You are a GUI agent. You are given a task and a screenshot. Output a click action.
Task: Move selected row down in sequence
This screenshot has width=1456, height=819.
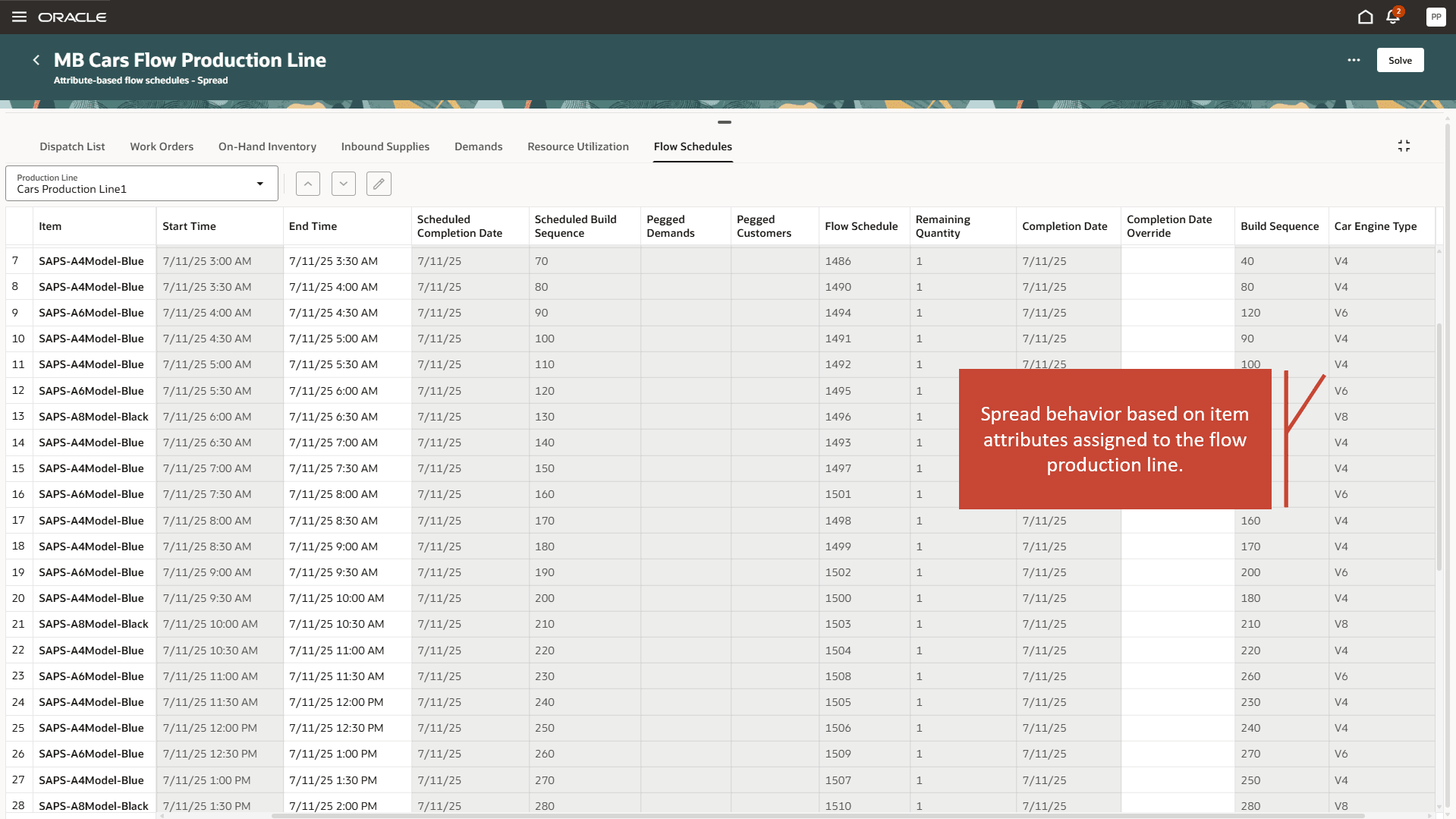[x=343, y=184]
